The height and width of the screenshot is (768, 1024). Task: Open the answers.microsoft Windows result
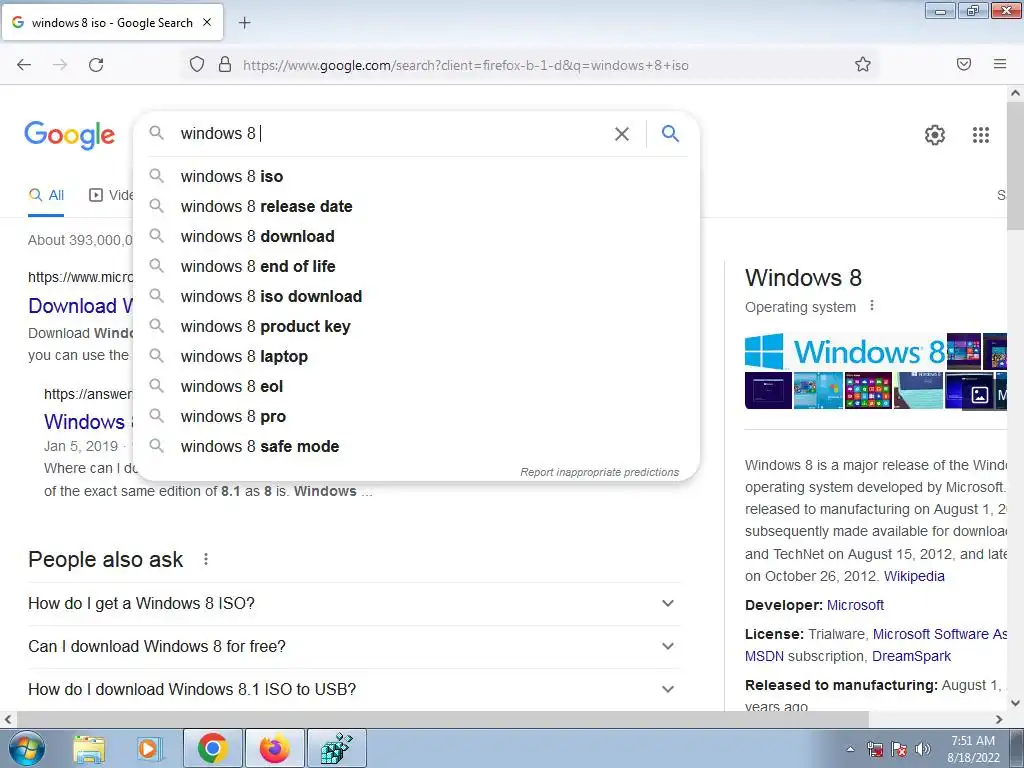[x=89, y=421]
